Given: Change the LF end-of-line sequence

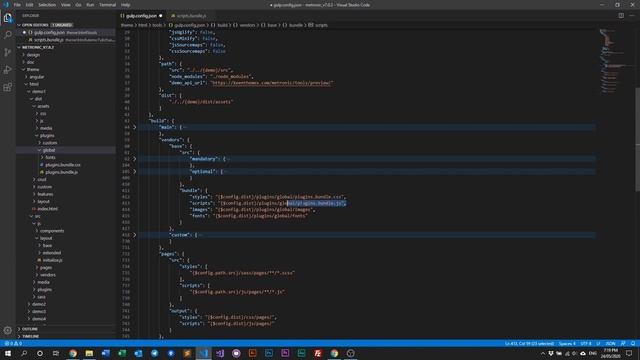Looking at the screenshot, I should click(598, 344).
